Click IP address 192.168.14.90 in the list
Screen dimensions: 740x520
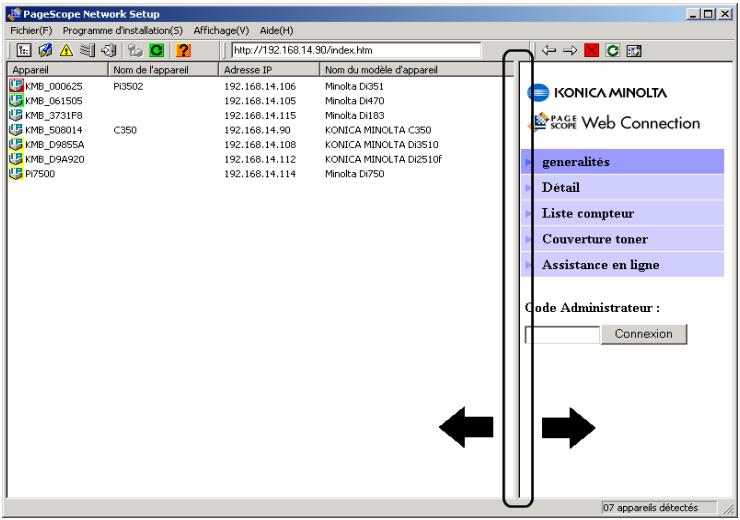[x=257, y=130]
